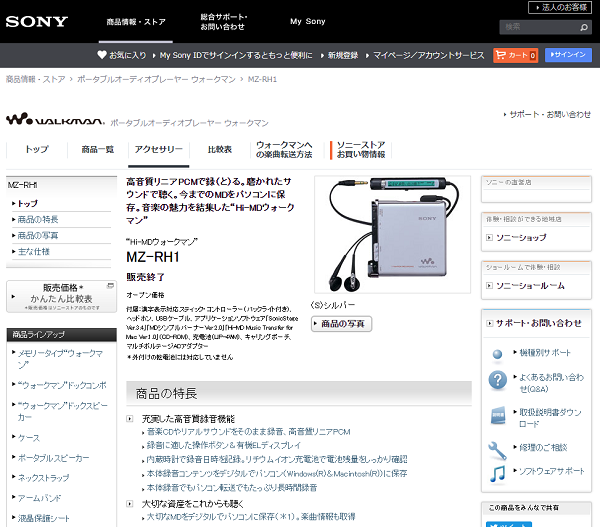The image size is (600, 527).
Task: Open ケース lineup link
Action: [x=29, y=438]
